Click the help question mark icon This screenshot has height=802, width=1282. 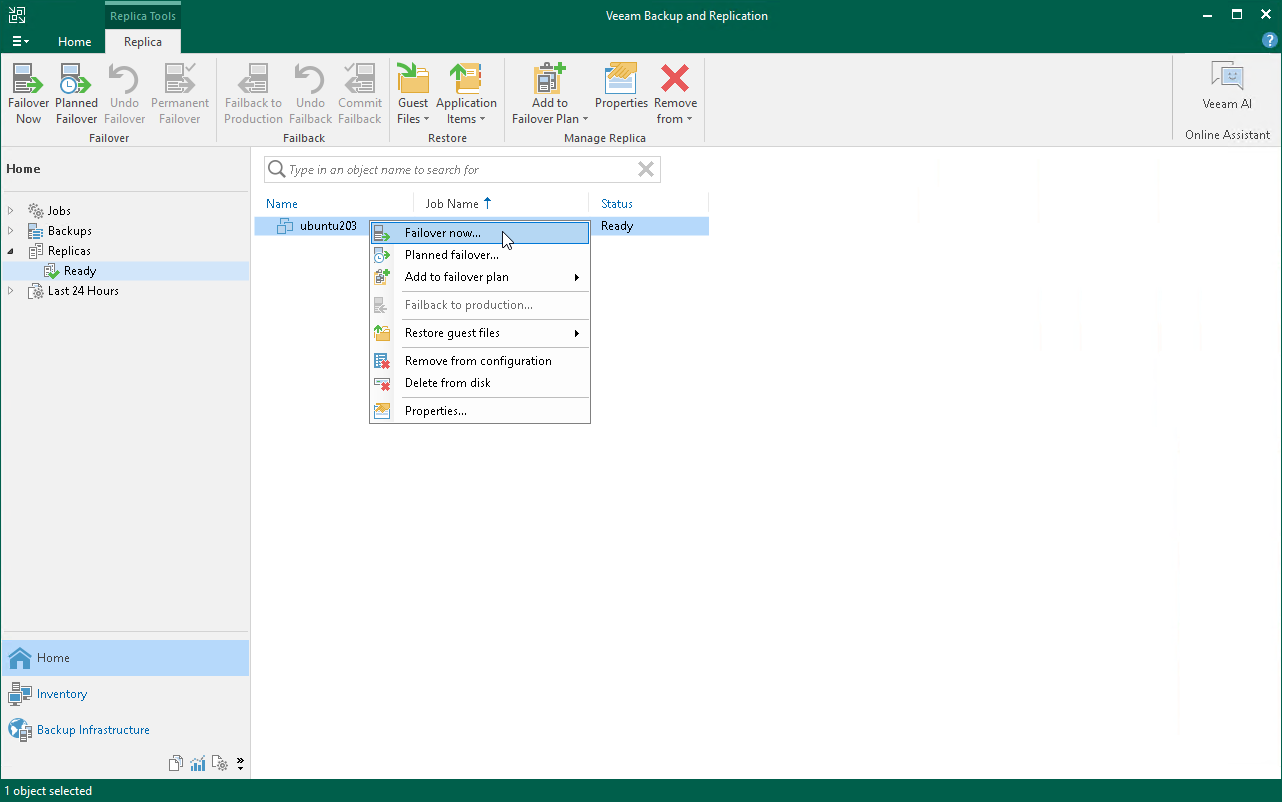[x=1270, y=41]
